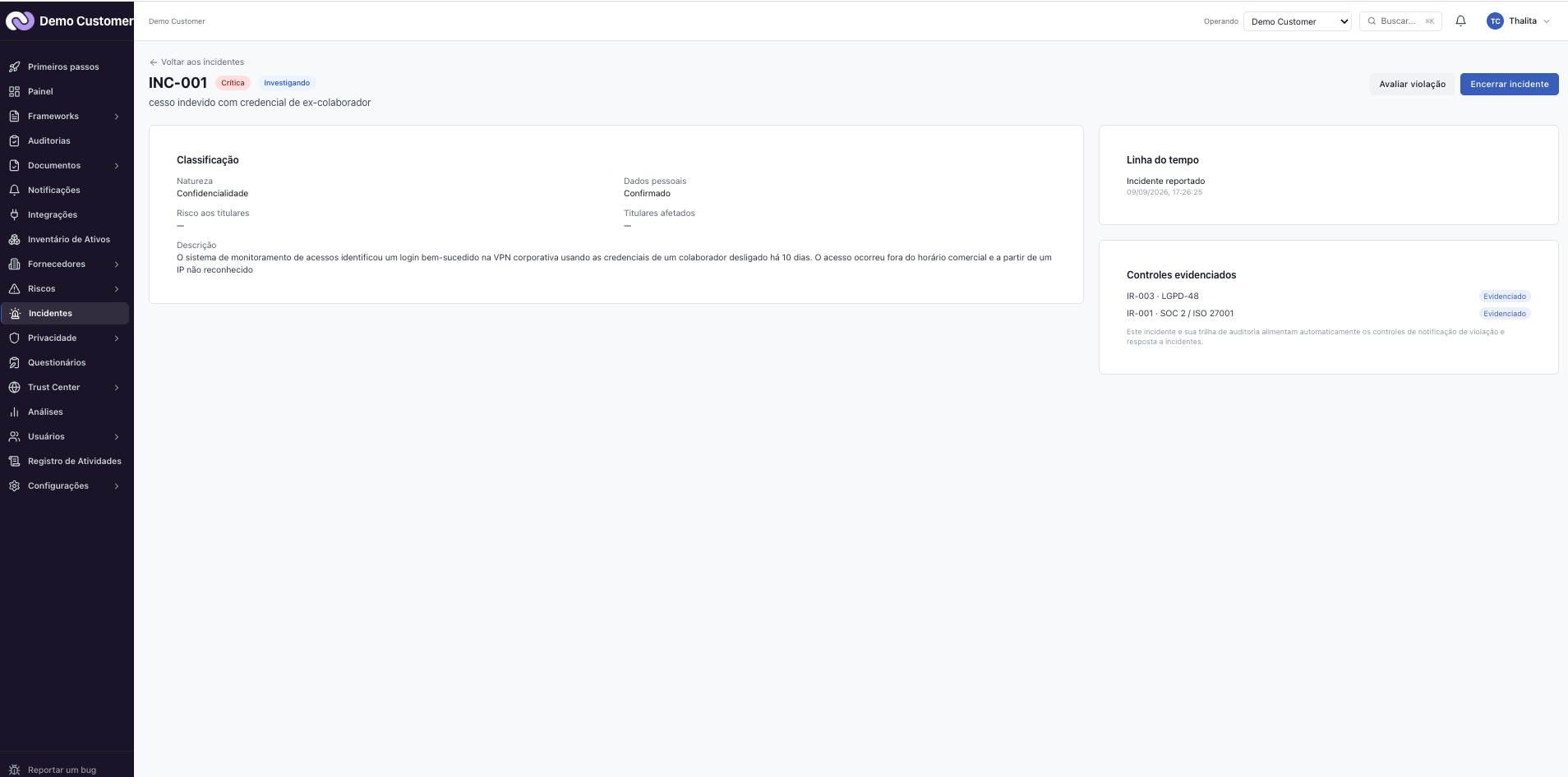The width and height of the screenshot is (1568, 777).
Task: Click the IR-003 · LGPD-48 control text
Action: pos(1162,296)
